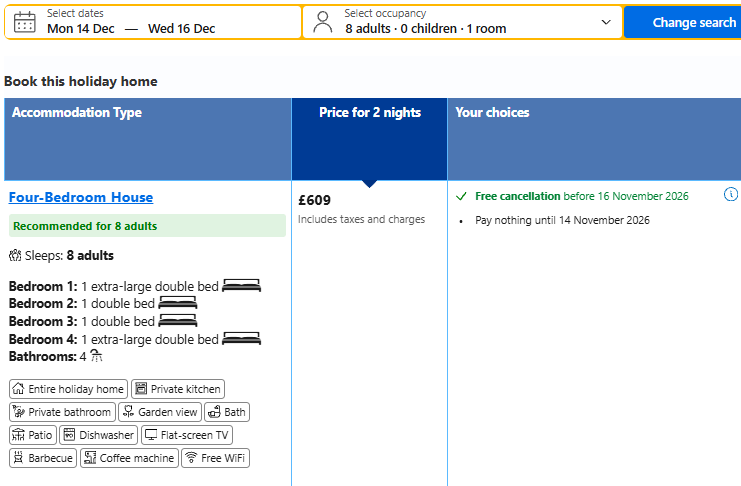Click the Select dates label
This screenshot has height=486, width=741.
coord(75,13)
